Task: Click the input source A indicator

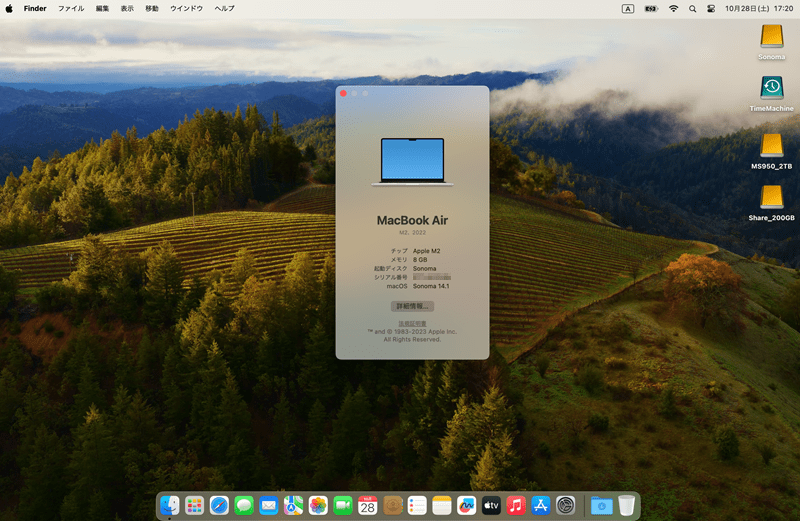Action: tap(628, 9)
